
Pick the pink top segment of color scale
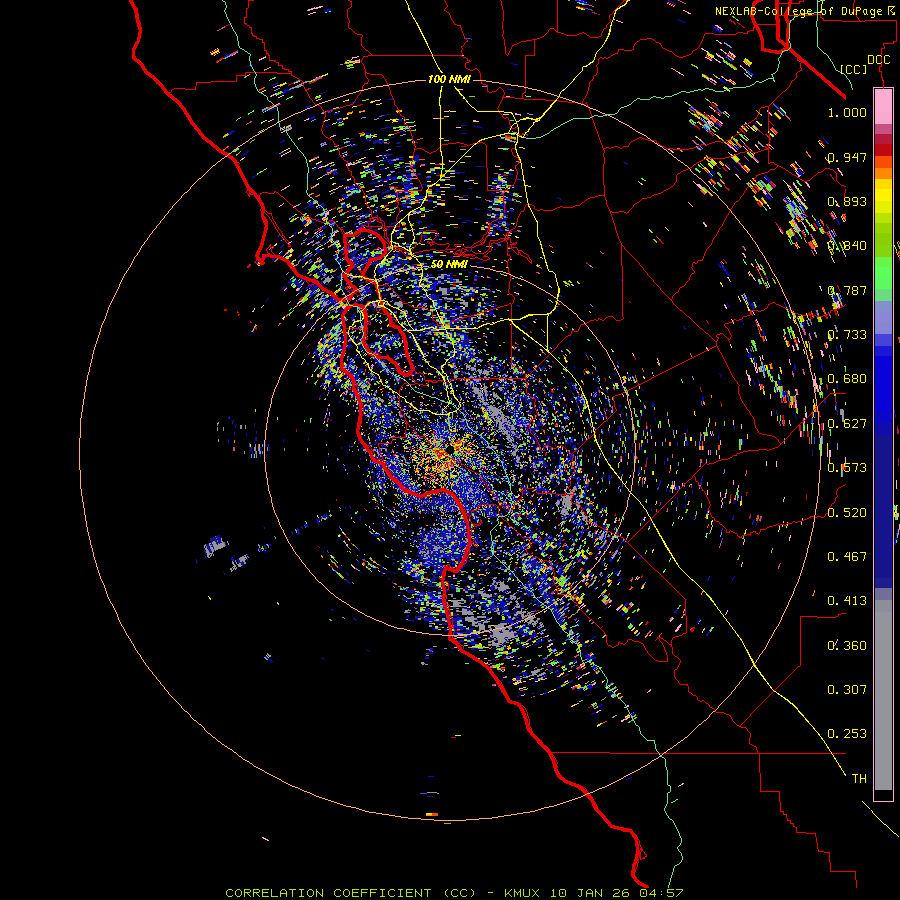point(883,107)
